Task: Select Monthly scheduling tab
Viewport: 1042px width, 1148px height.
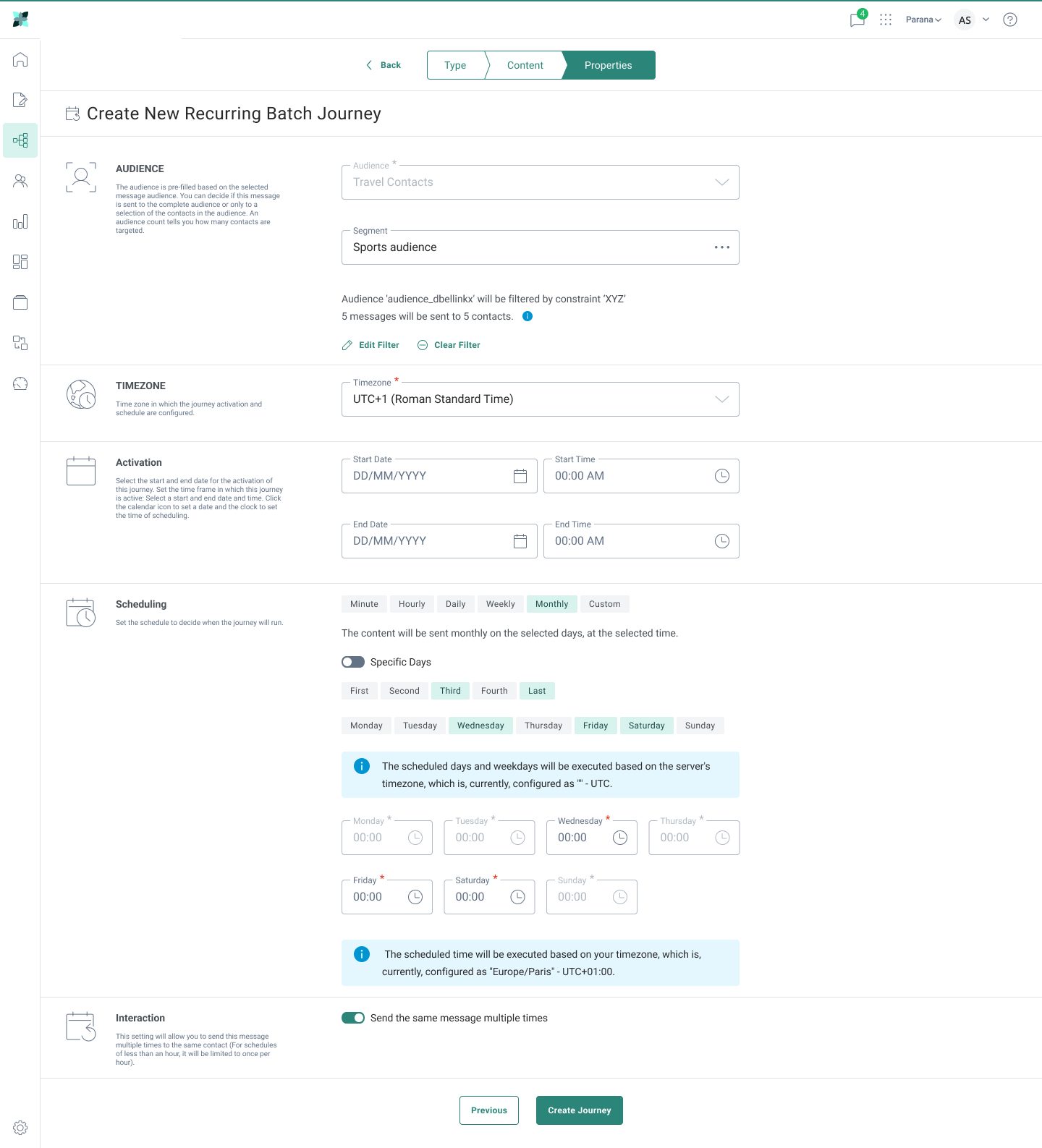Action: (551, 604)
